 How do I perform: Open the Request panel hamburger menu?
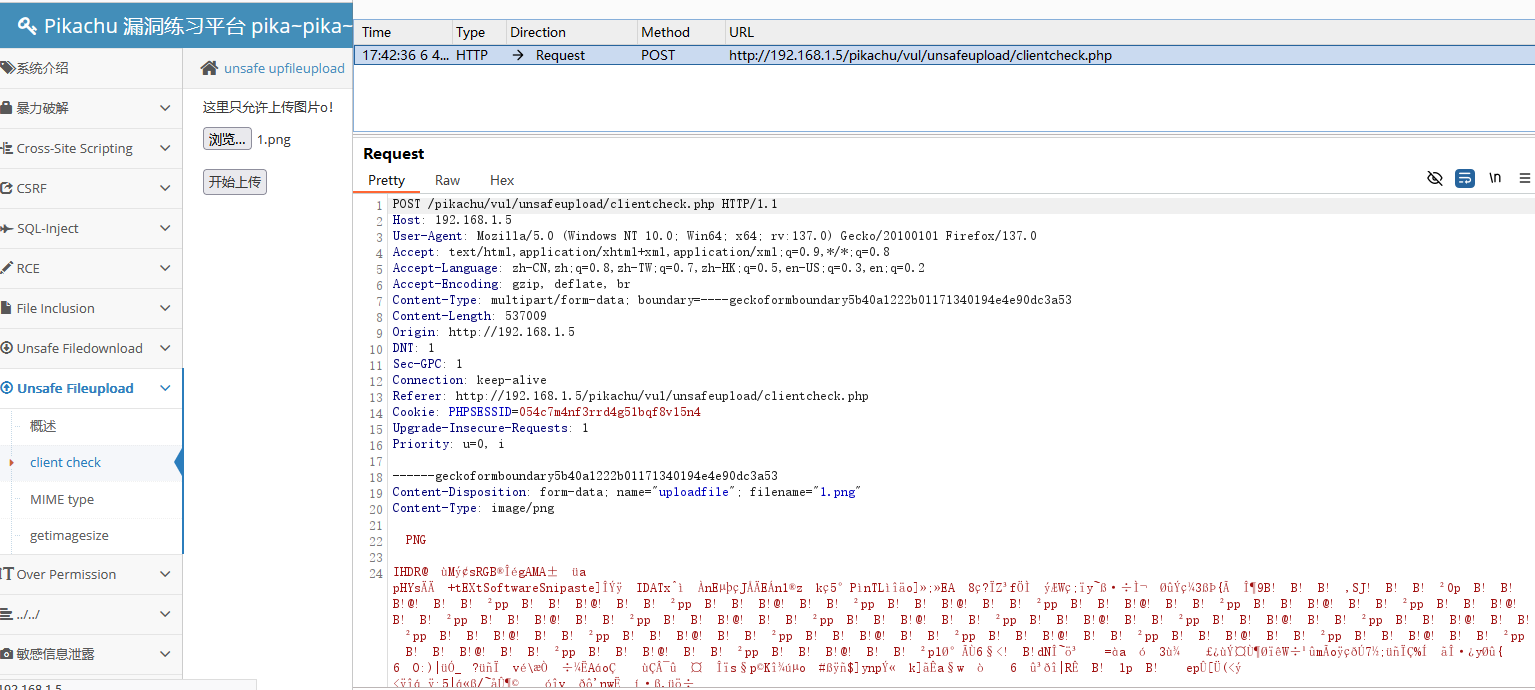(1525, 178)
